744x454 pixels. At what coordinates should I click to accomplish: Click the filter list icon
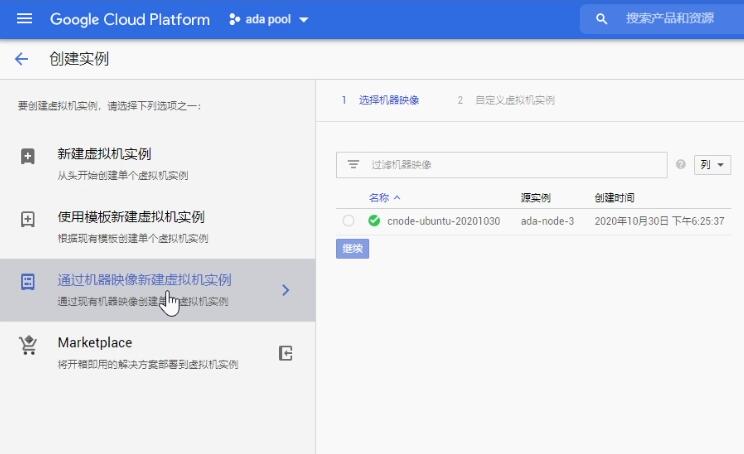[x=353, y=164]
